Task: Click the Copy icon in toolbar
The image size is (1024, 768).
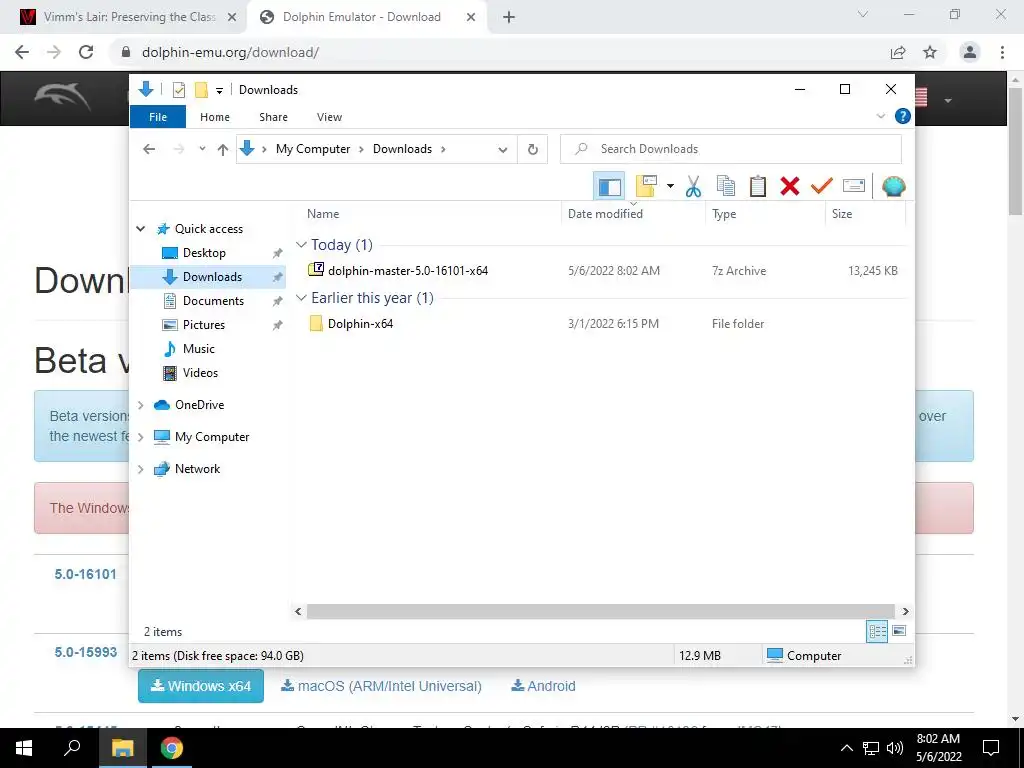Action: point(726,187)
